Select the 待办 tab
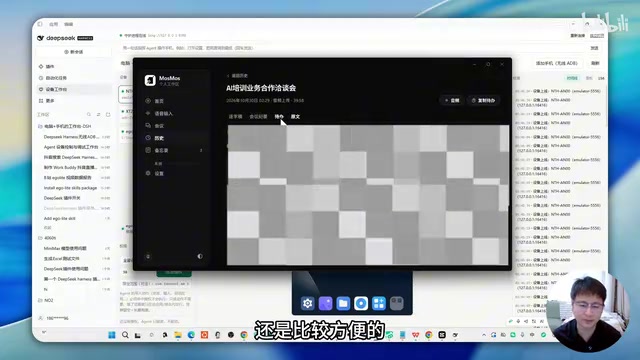Screen dimensions: 640x360 click(x=279, y=117)
